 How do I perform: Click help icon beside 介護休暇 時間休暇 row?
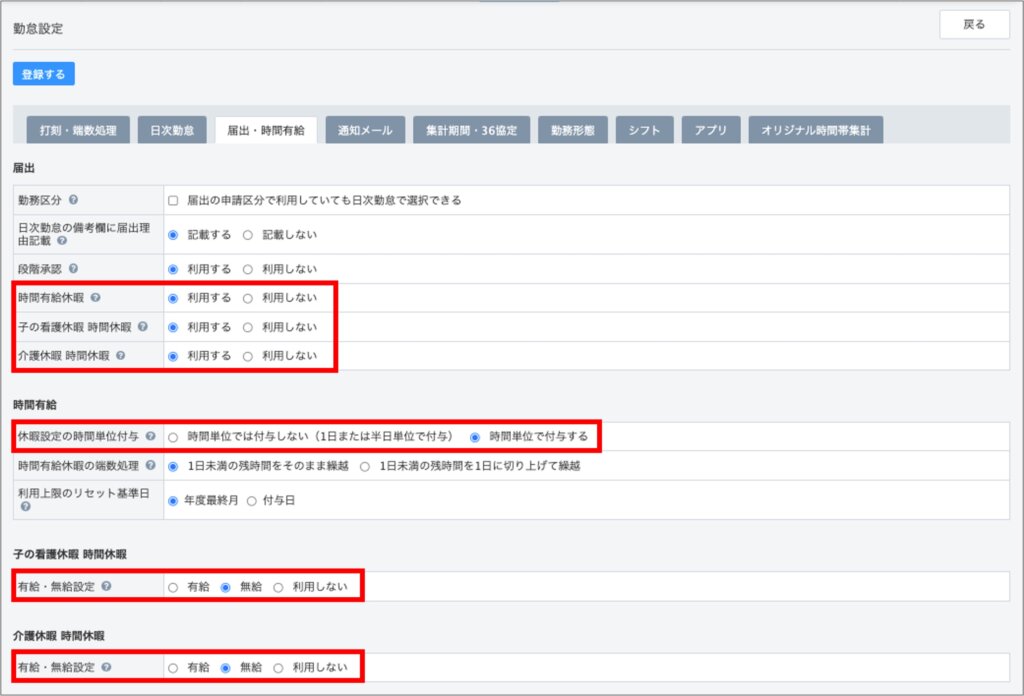coord(121,356)
